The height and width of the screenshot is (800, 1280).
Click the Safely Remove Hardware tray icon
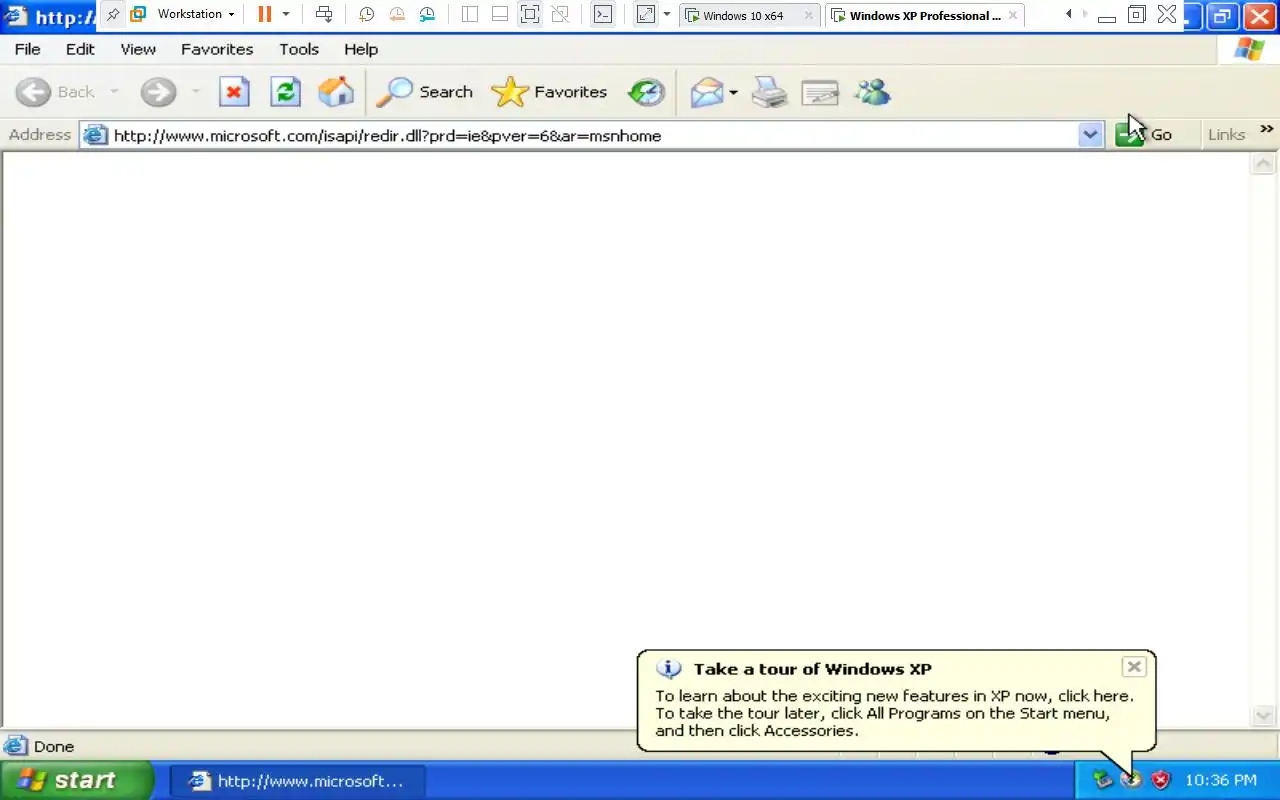point(1102,780)
